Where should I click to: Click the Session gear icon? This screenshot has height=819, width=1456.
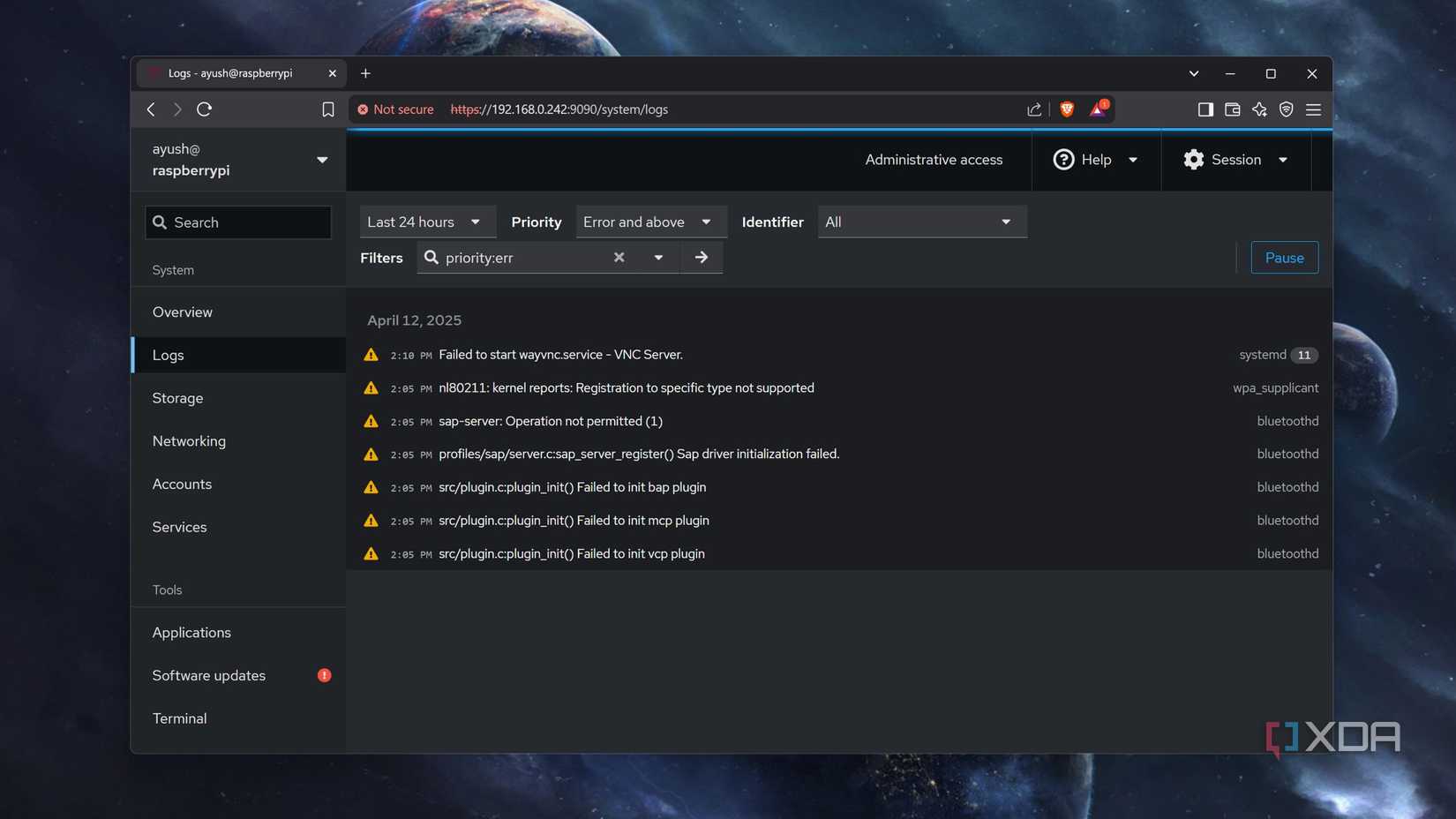point(1193,159)
